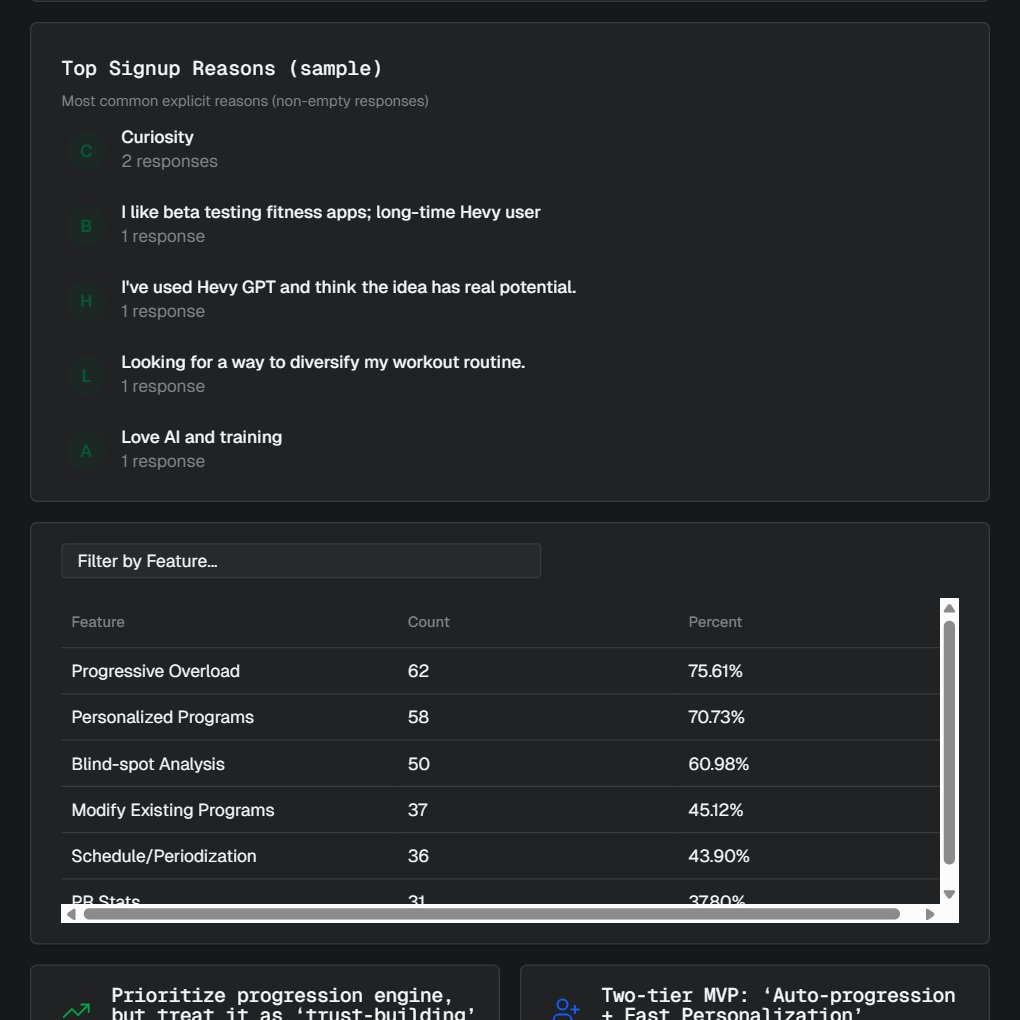Click 'I've used Hevy GPT' reason text
1020x1020 pixels.
(349, 287)
